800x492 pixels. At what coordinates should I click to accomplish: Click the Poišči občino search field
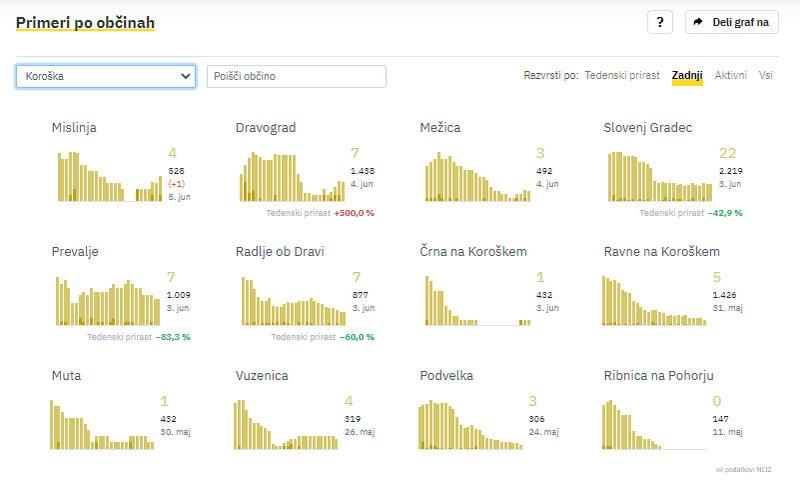click(x=296, y=76)
